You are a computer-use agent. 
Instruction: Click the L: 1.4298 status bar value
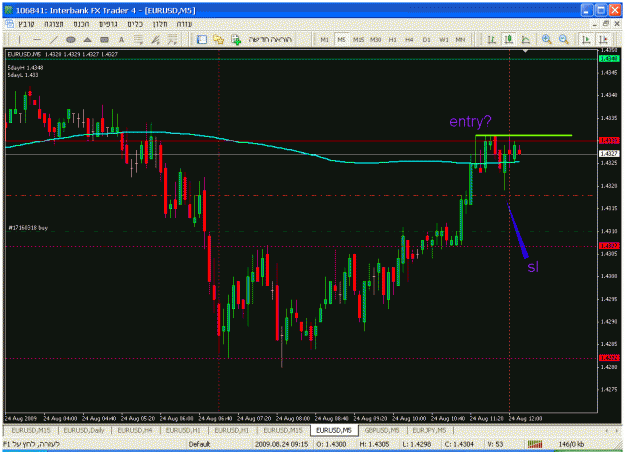tap(416, 444)
